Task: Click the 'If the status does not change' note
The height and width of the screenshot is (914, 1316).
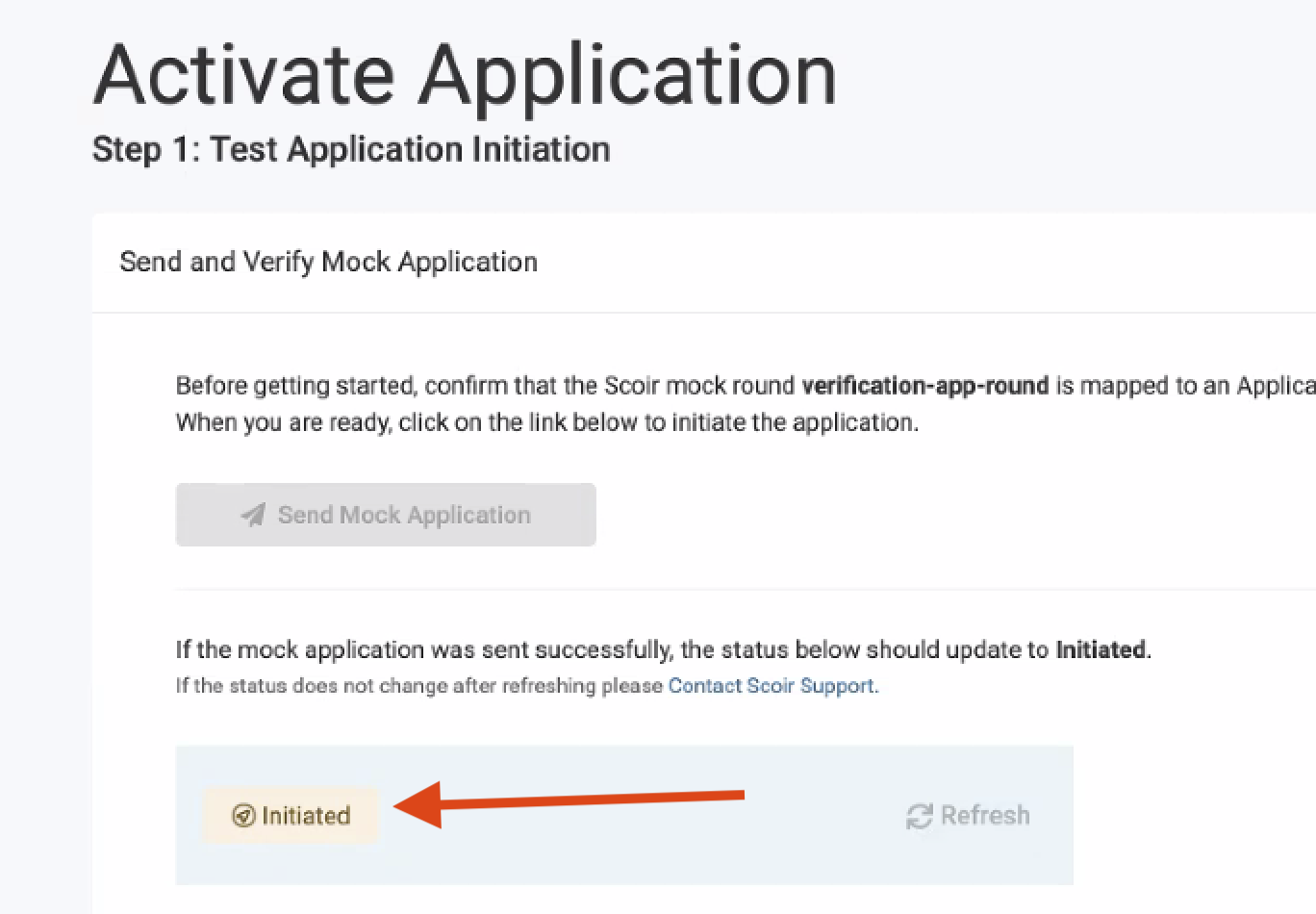Action: point(527,686)
